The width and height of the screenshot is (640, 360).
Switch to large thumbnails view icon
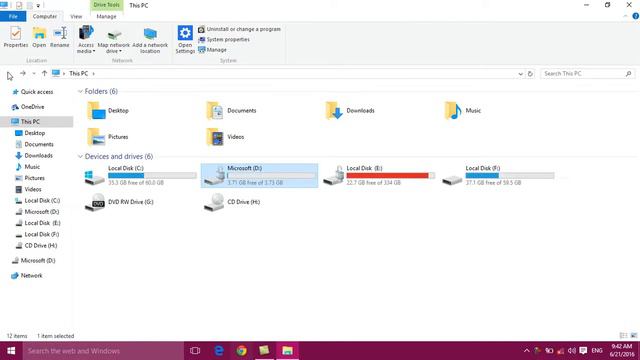[x=633, y=336]
